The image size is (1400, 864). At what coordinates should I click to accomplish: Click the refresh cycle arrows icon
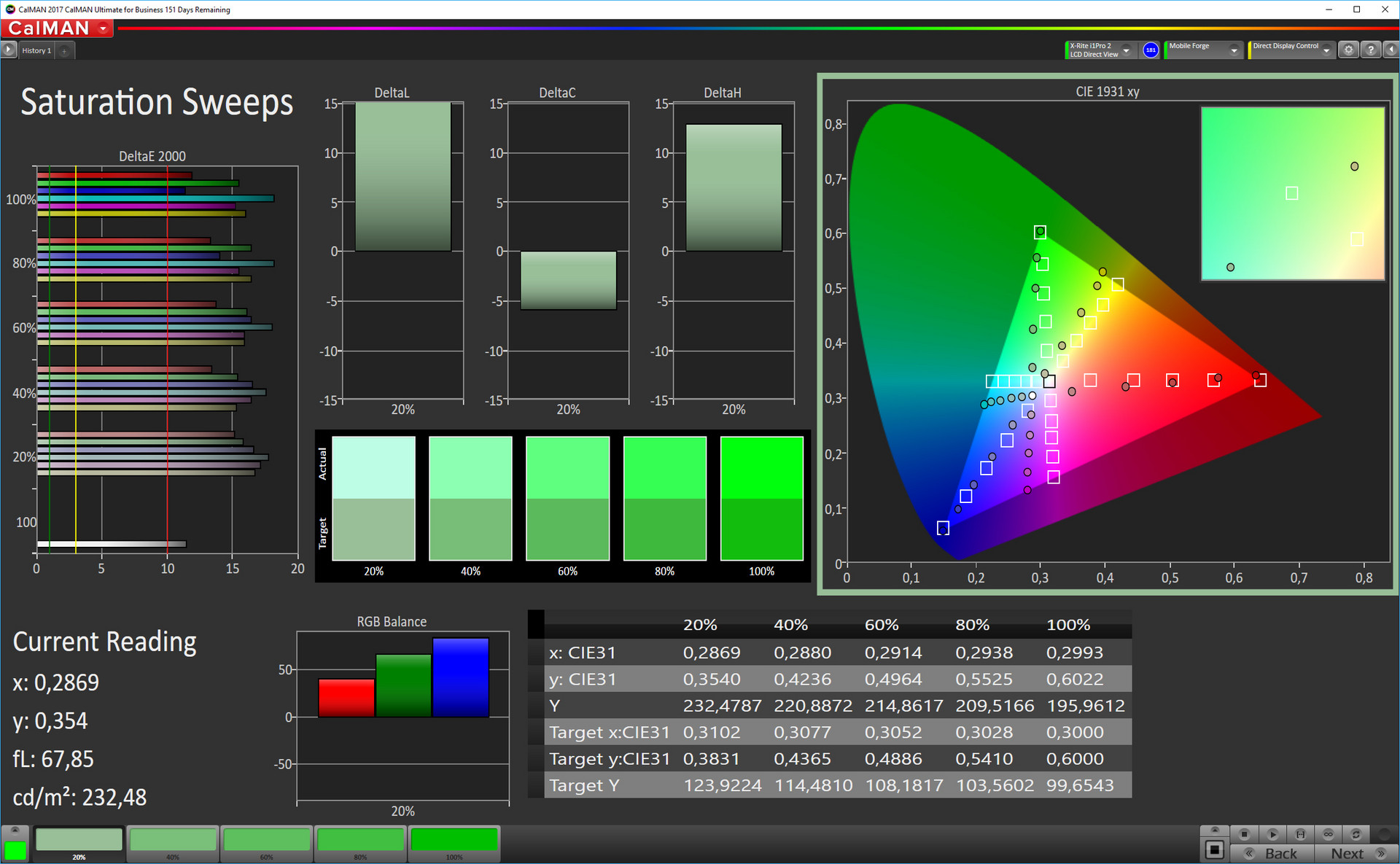1356,834
